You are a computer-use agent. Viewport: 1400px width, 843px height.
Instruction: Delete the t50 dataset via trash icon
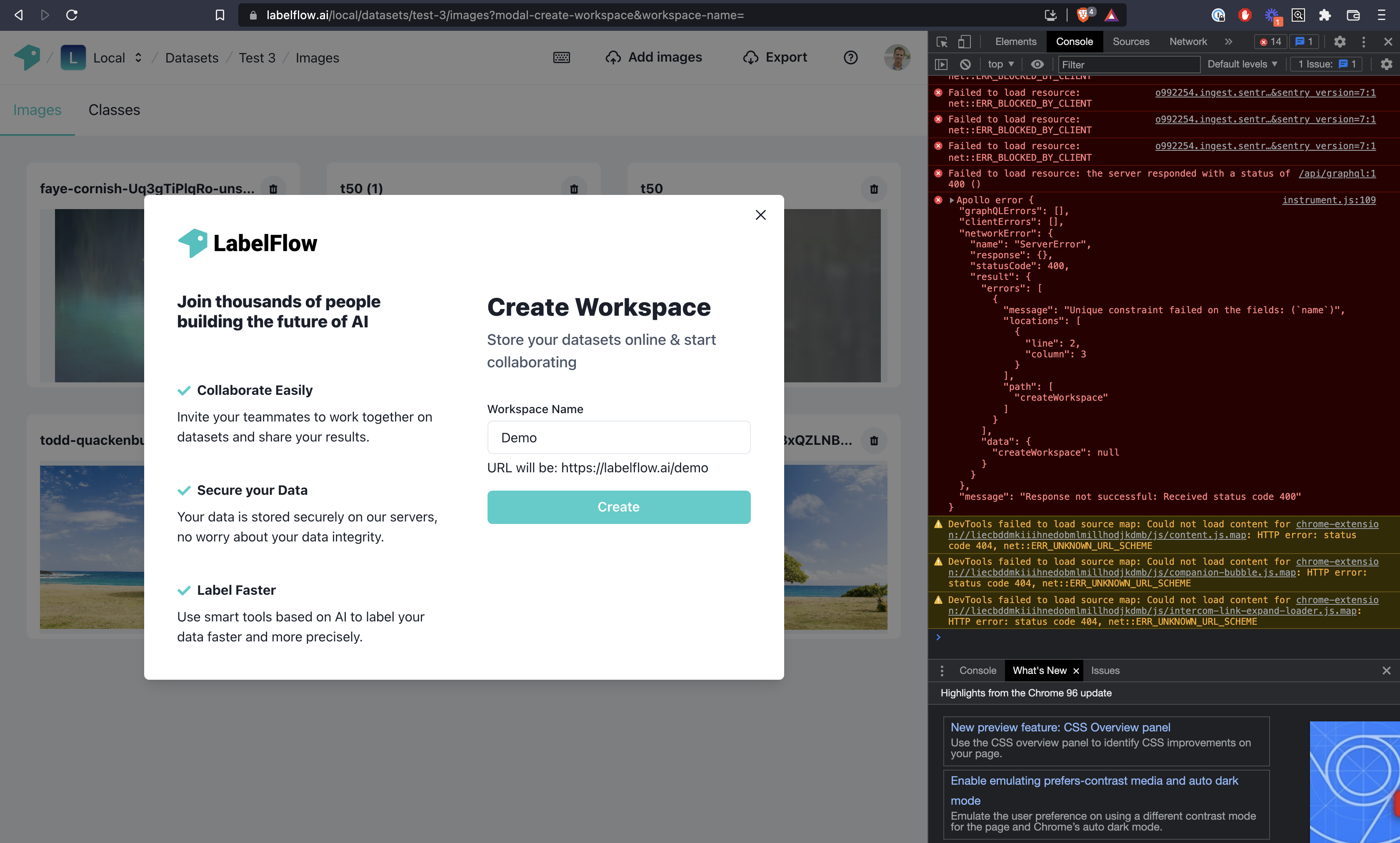point(874,189)
